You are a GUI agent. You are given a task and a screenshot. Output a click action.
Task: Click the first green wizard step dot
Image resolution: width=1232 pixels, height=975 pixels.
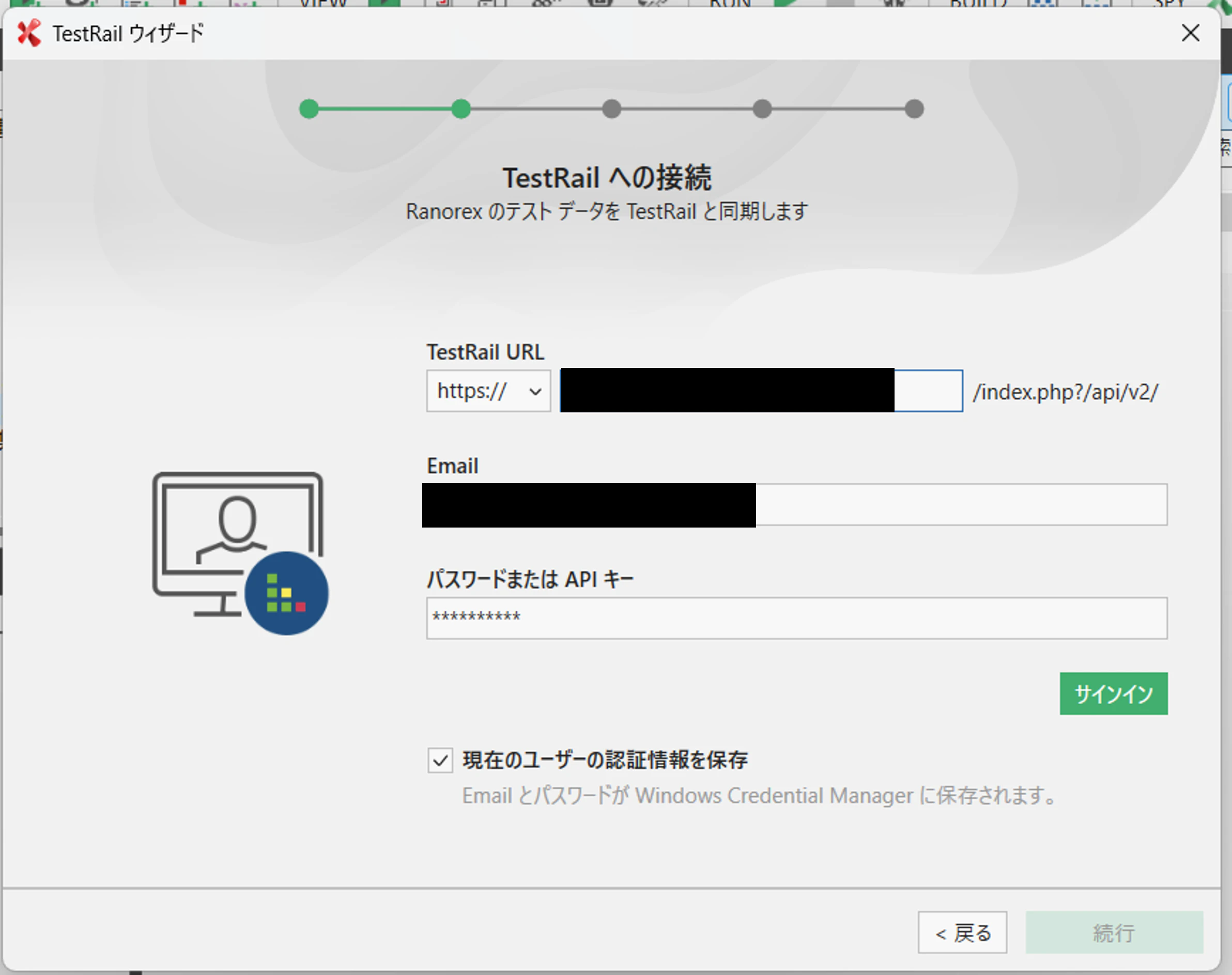pos(309,109)
